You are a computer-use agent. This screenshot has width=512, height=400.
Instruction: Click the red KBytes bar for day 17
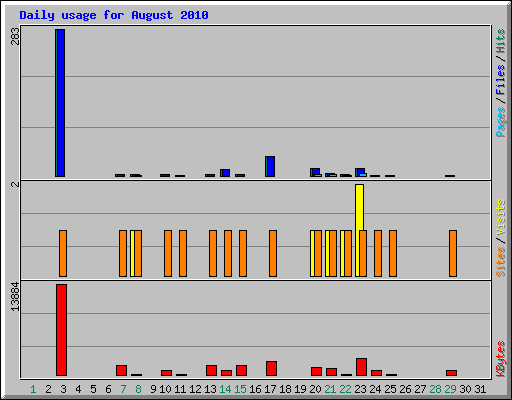click(271, 368)
